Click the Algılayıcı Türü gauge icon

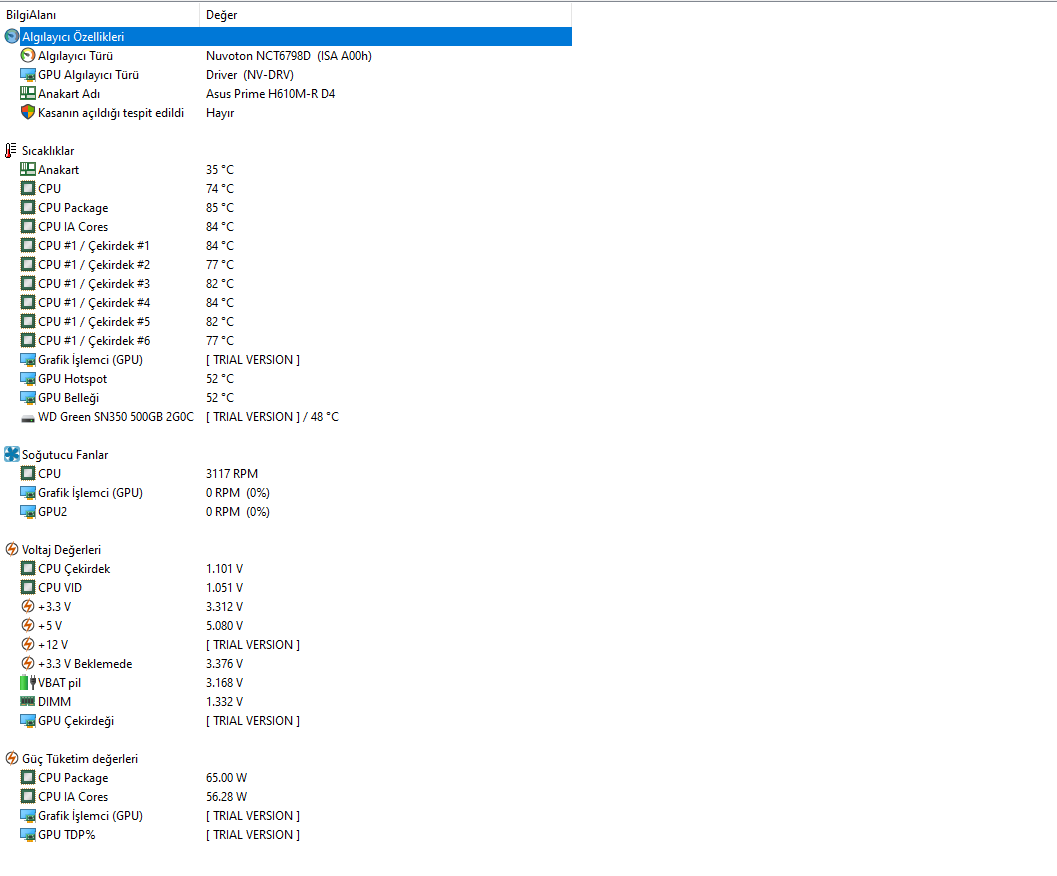pyautogui.click(x=28, y=55)
